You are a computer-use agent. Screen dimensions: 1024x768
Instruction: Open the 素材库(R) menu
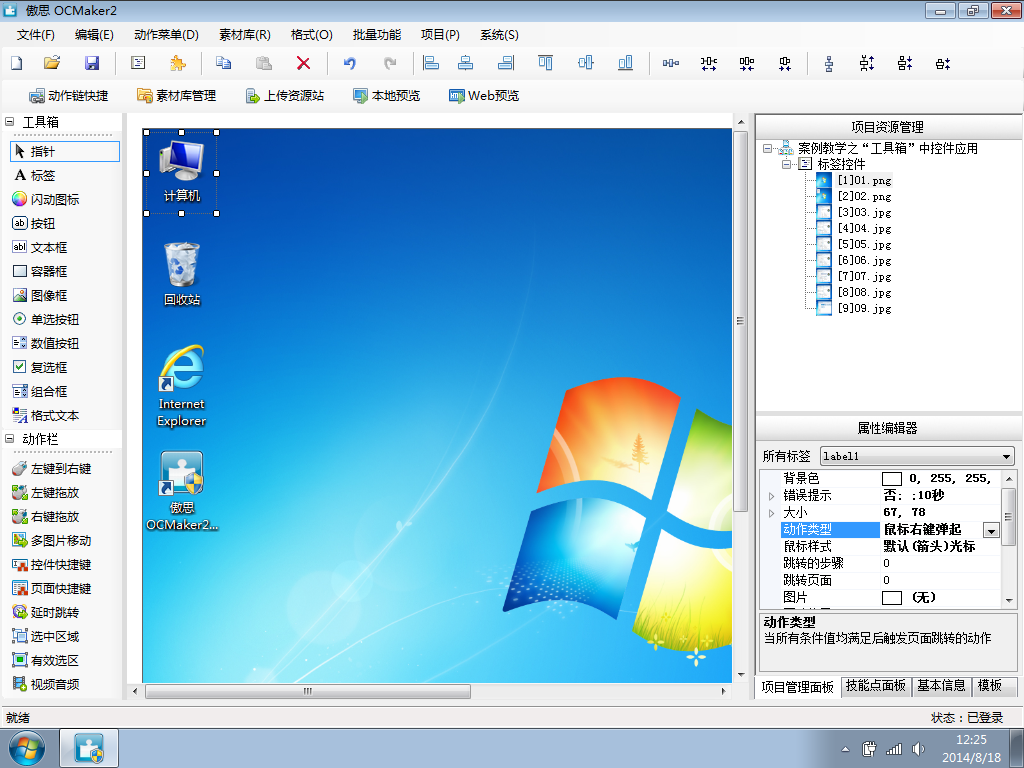click(244, 35)
